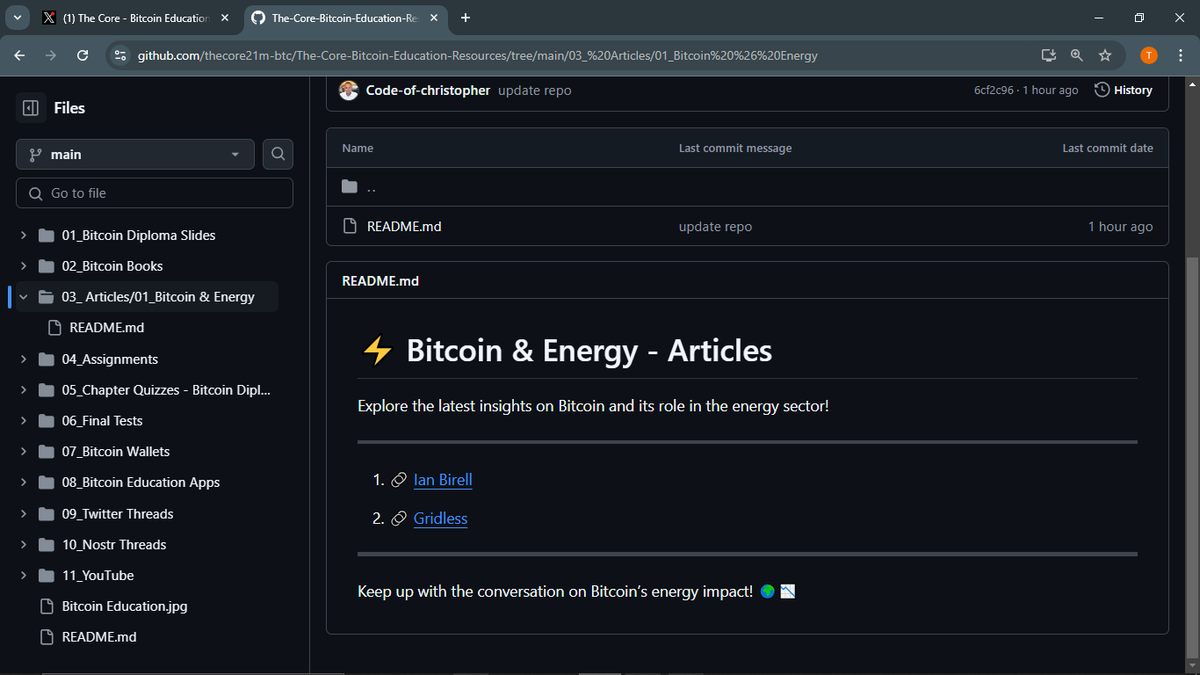This screenshot has width=1200, height=675.
Task: Open the Chrome three-dot menu
Action: (x=1181, y=55)
